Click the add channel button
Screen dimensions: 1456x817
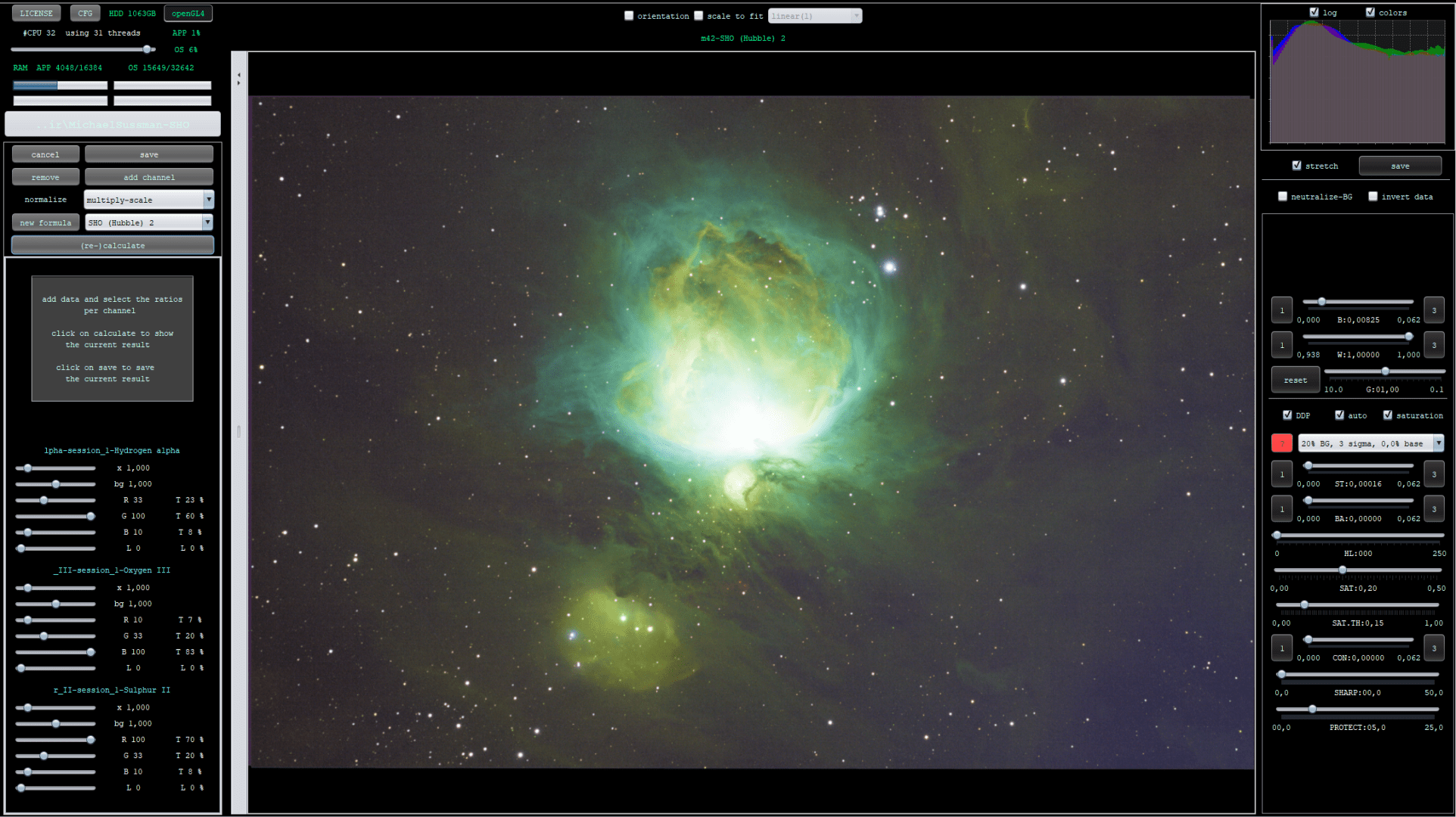(x=148, y=177)
